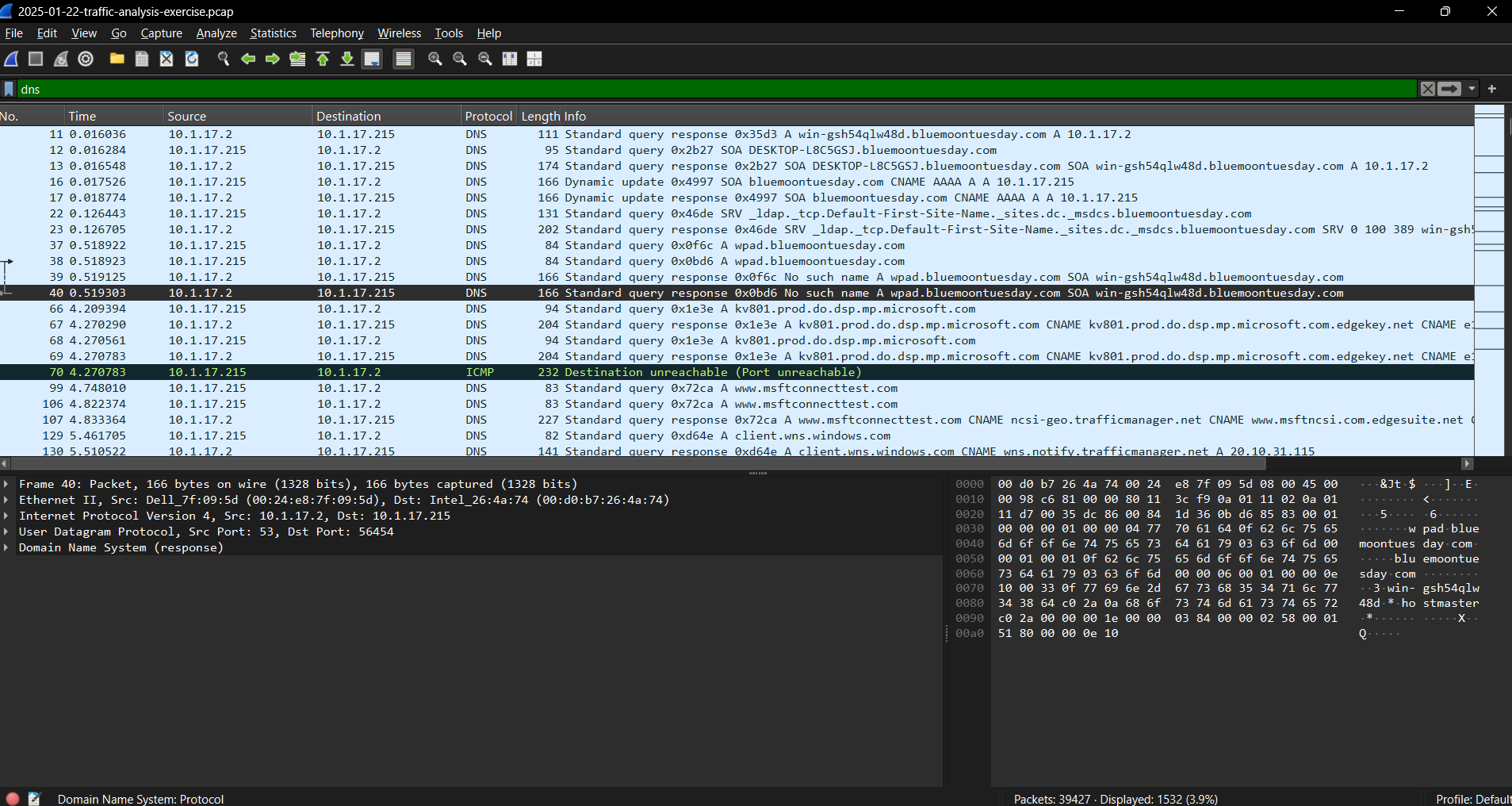Select packet 99 query www.msftconnecttest.com
1512x806 pixels.
point(737,388)
